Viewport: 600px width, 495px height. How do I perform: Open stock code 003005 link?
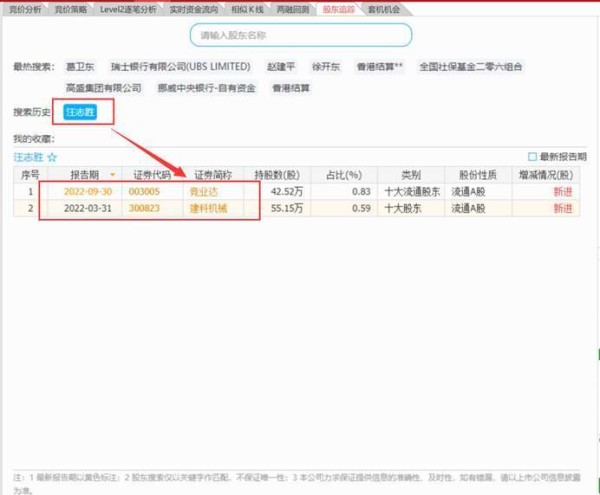145,190
